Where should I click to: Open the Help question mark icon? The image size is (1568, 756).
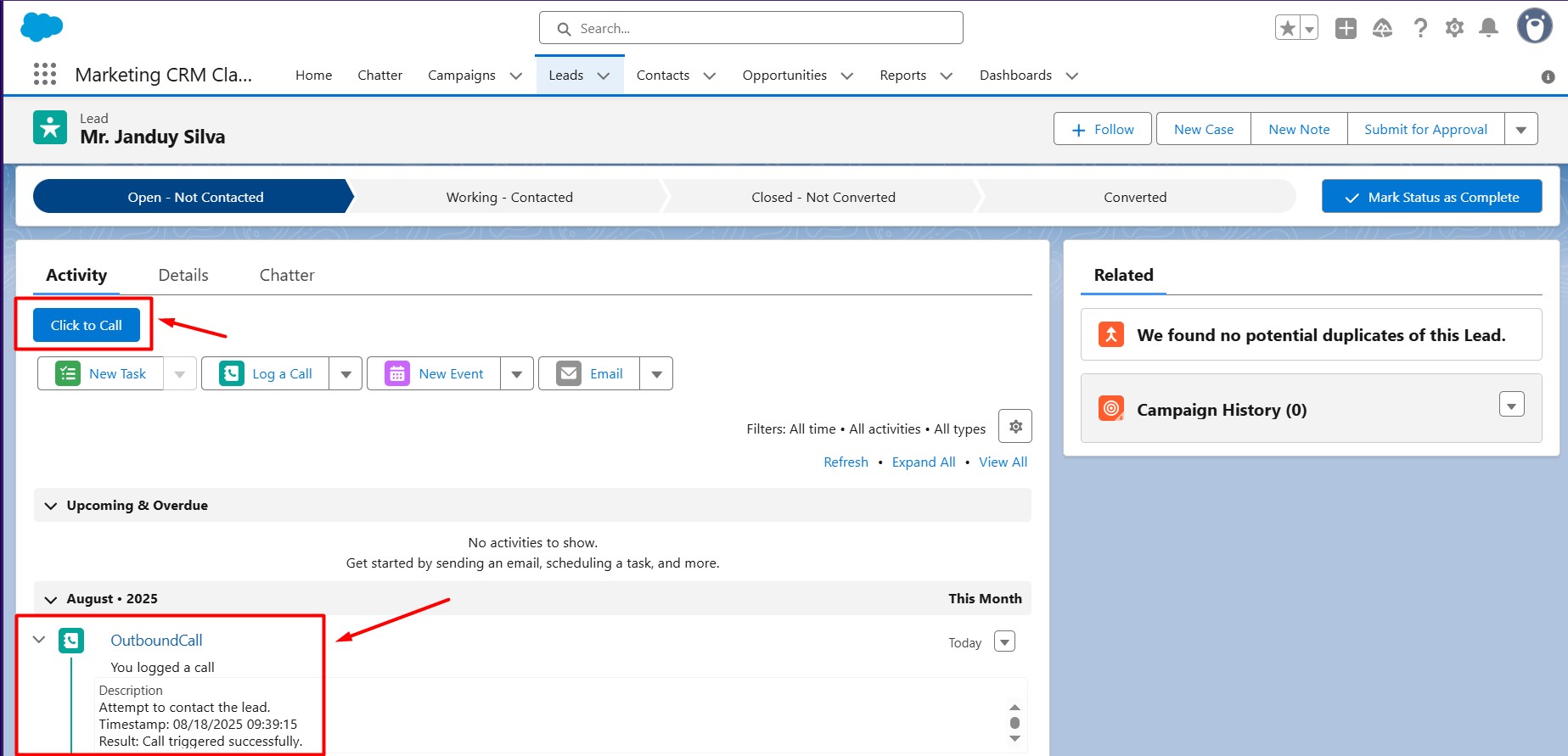(x=1419, y=28)
